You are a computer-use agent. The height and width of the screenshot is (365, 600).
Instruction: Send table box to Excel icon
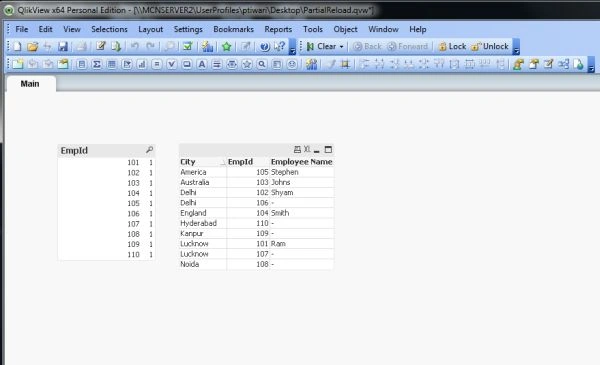(x=307, y=149)
